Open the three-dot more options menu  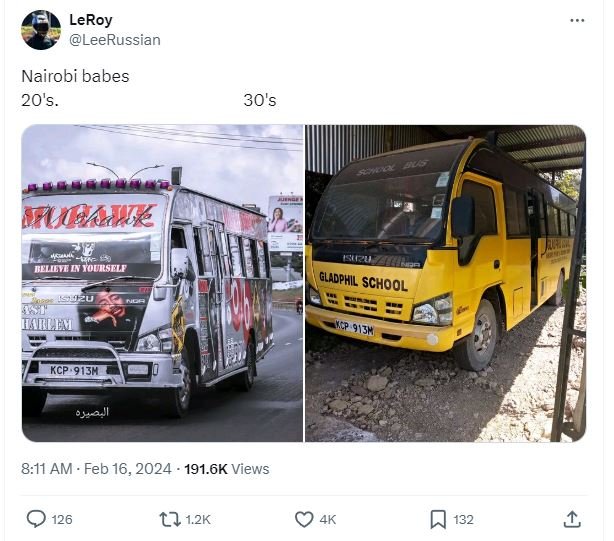click(x=577, y=20)
